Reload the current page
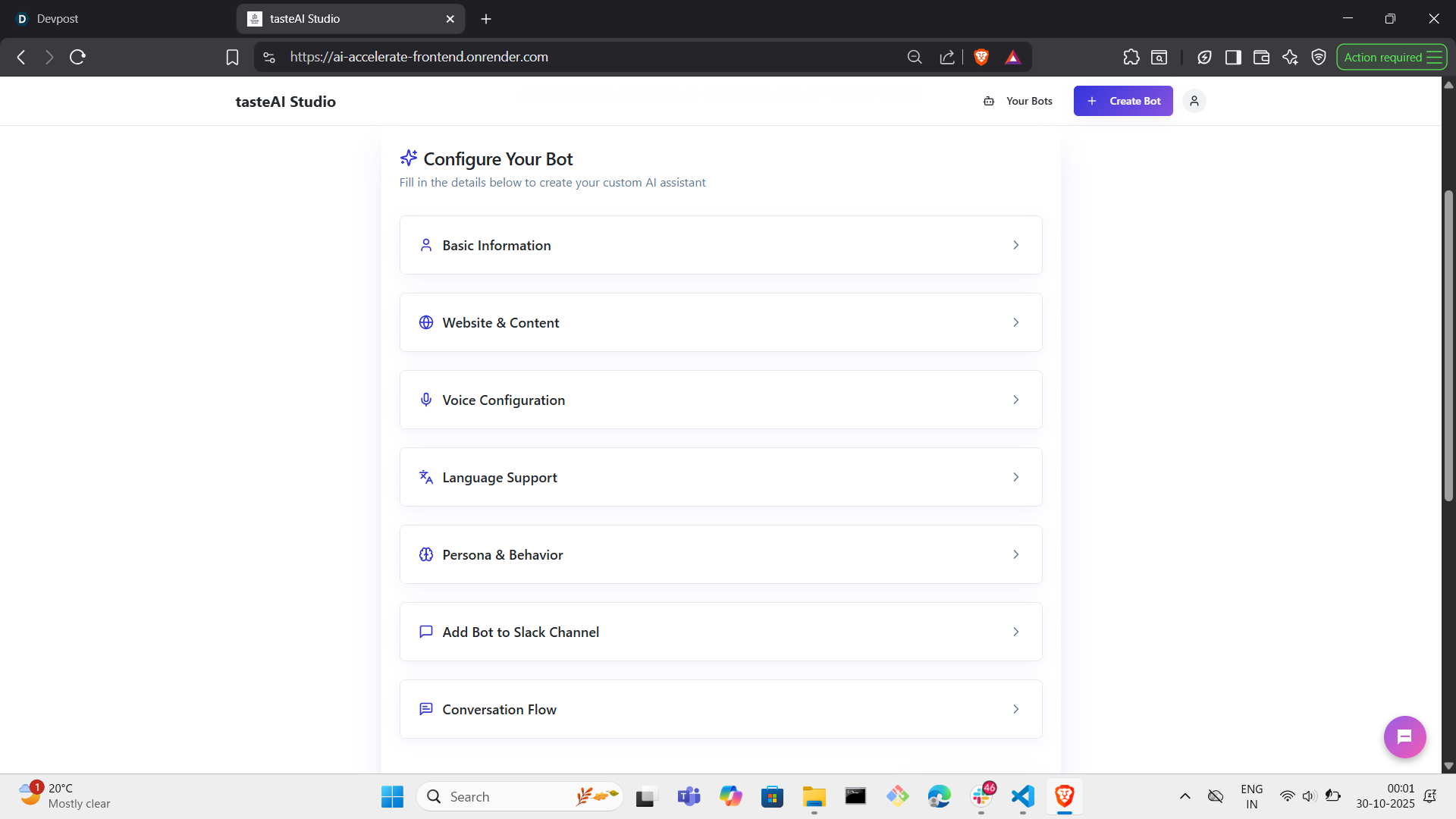 (77, 57)
